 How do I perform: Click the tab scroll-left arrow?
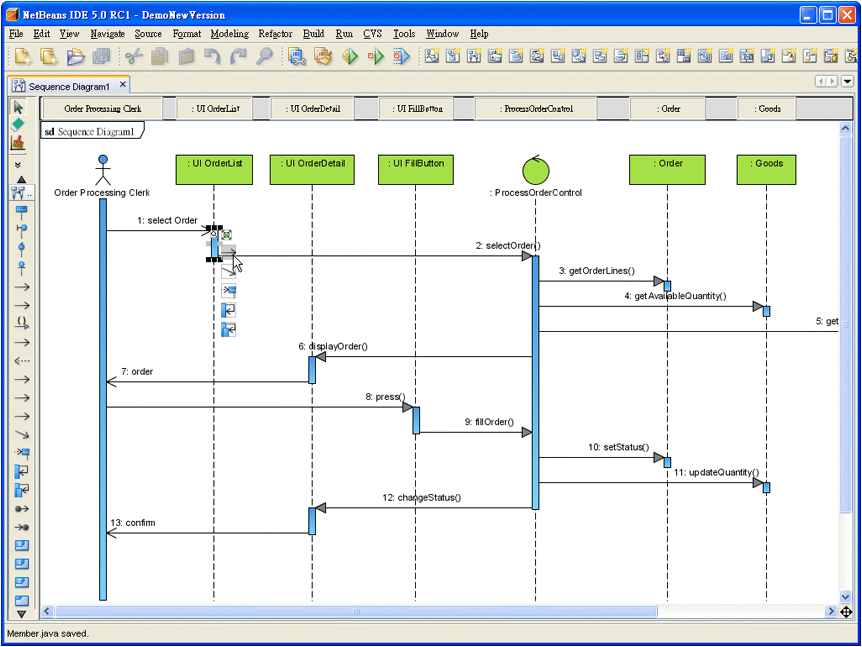[x=821, y=81]
